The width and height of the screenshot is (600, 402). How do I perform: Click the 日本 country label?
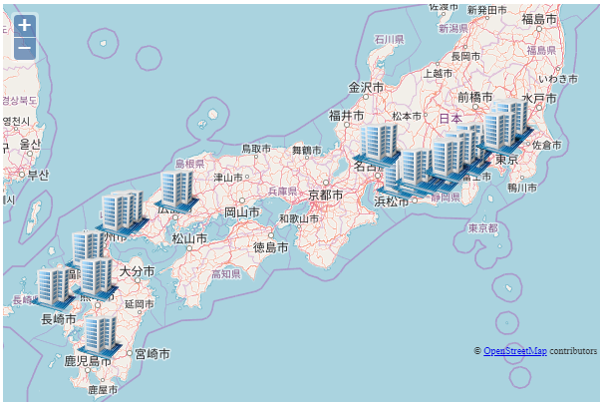(x=450, y=118)
